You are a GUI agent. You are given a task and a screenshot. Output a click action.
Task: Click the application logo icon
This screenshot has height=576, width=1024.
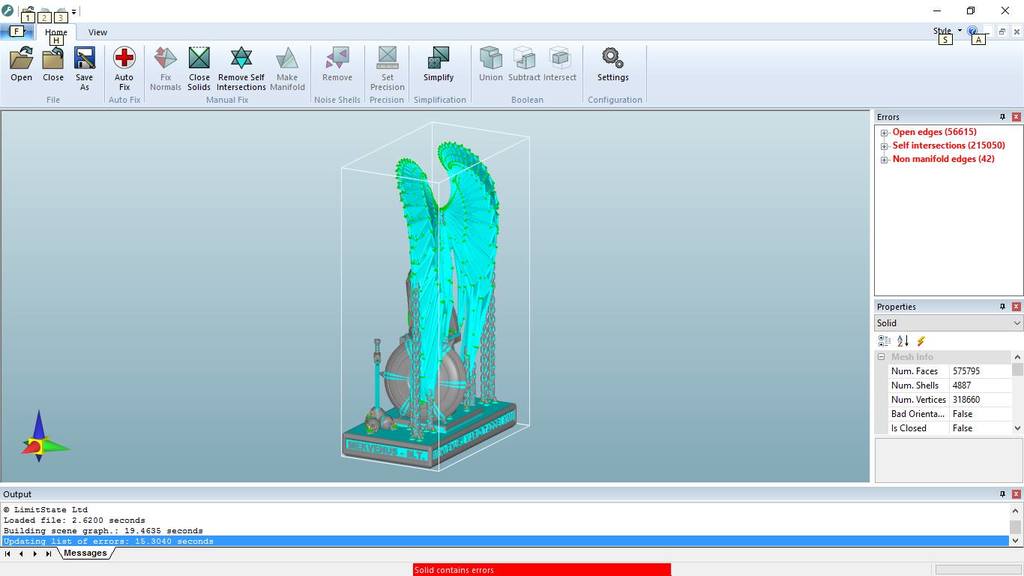click(x=8, y=10)
